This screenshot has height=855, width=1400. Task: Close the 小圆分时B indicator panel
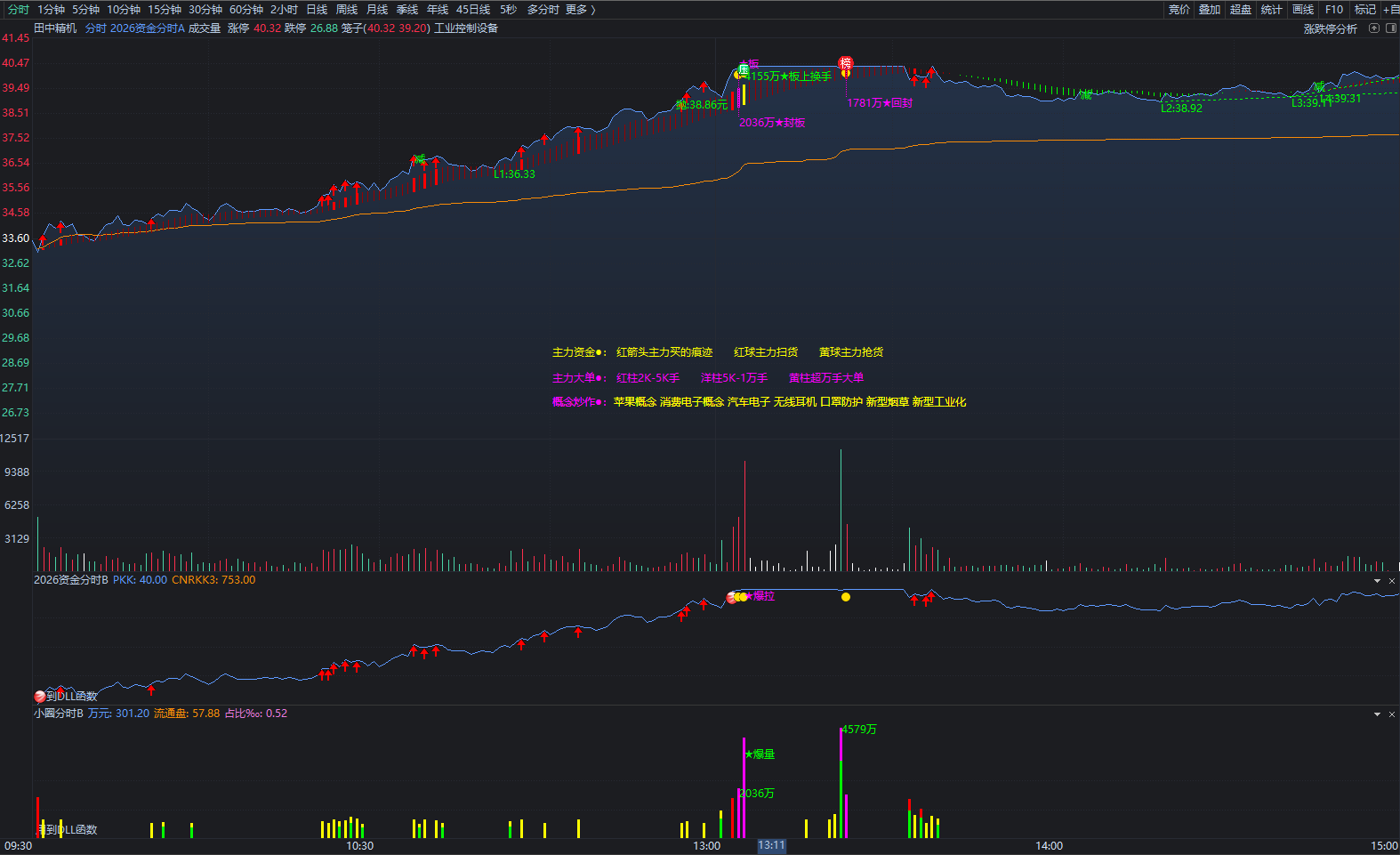tap(1392, 714)
